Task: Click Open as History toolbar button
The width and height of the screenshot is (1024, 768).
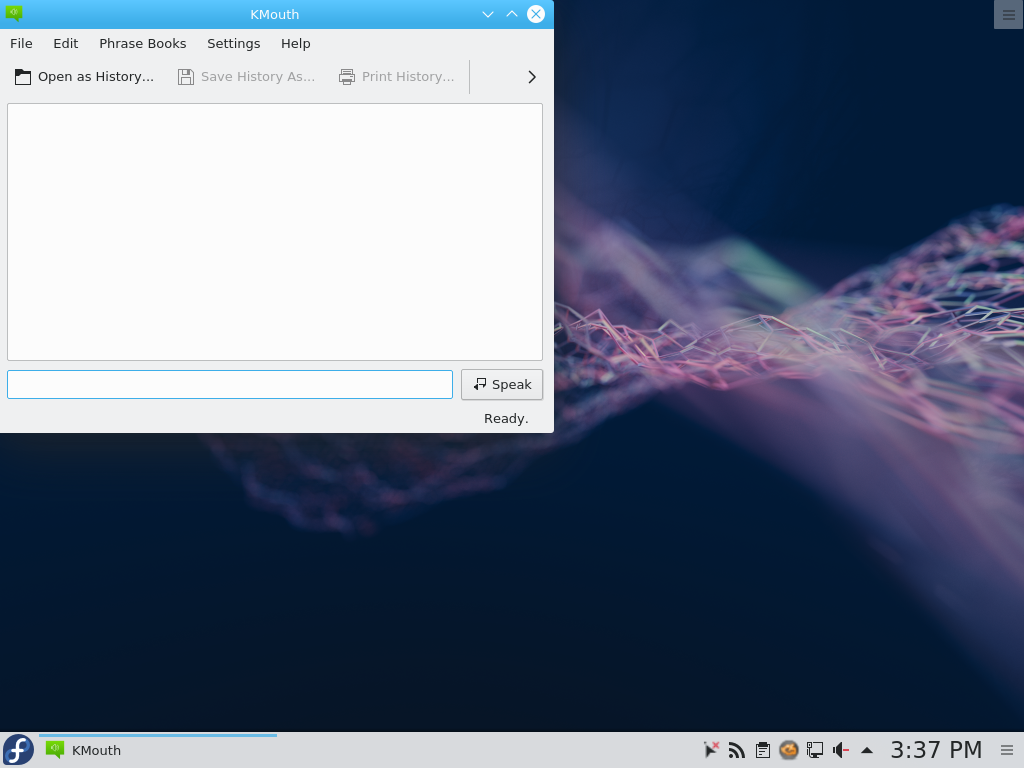Action: (x=84, y=77)
